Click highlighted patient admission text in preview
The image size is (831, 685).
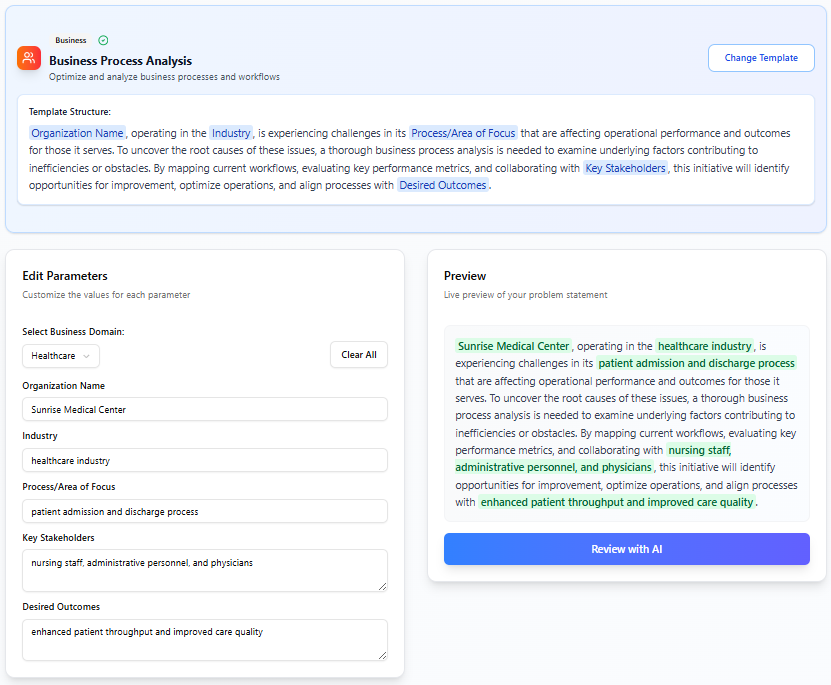click(x=696, y=363)
